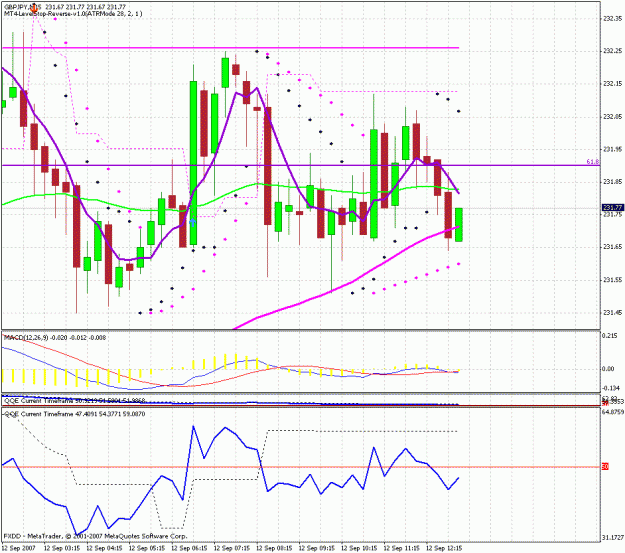Viewport: 625px width, 553px height.
Task: Click the red 50 level tag in QQE panel
Action: 605,466
